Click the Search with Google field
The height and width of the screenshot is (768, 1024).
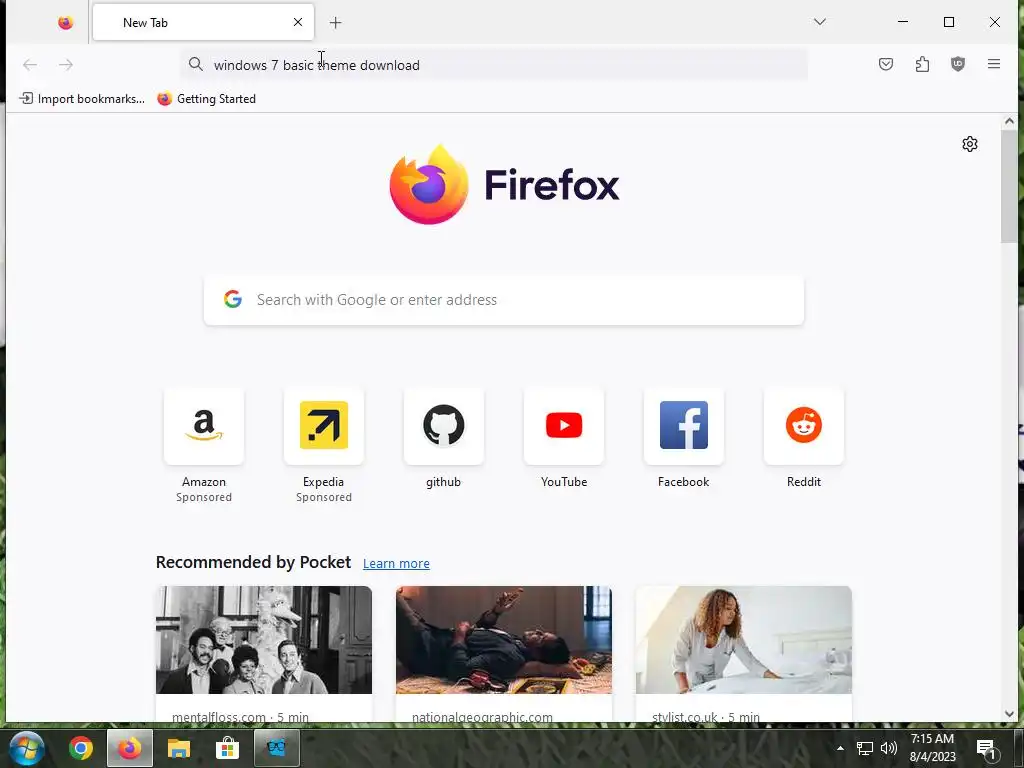(504, 300)
